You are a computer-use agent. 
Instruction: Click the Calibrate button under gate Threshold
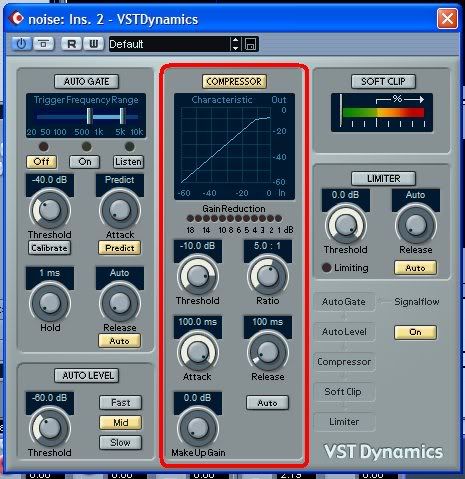coord(49,248)
